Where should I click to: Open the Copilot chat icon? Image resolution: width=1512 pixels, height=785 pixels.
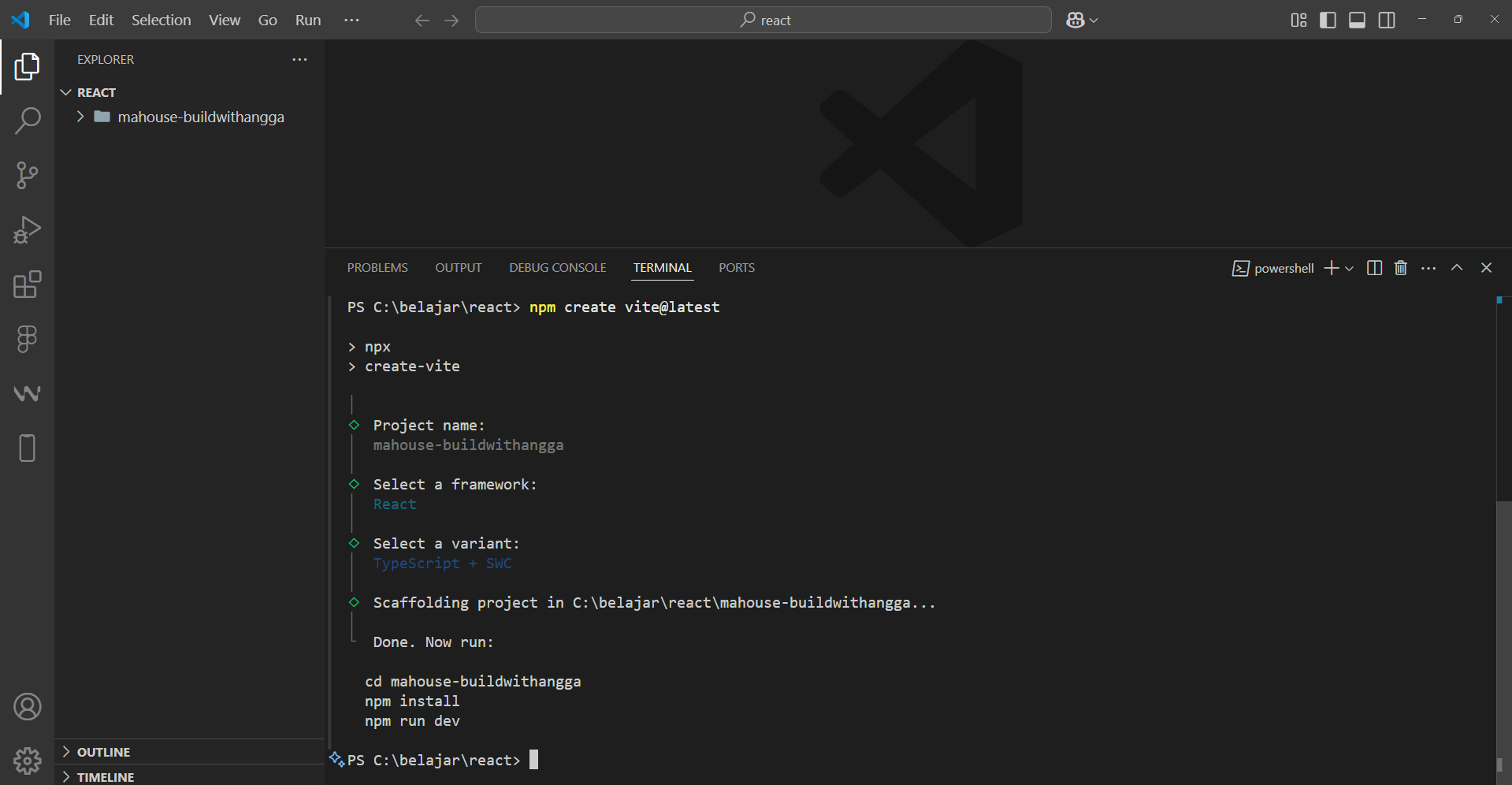pos(1075,20)
